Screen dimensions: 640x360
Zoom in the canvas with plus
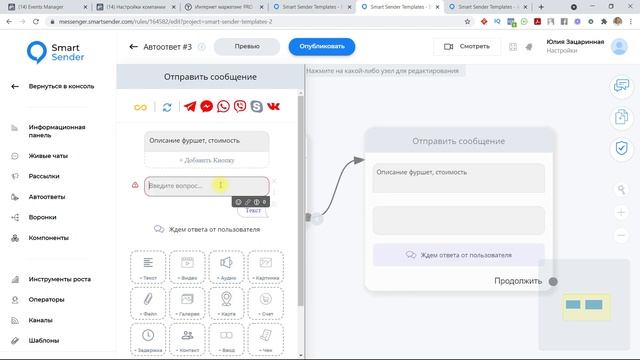tap(621, 212)
